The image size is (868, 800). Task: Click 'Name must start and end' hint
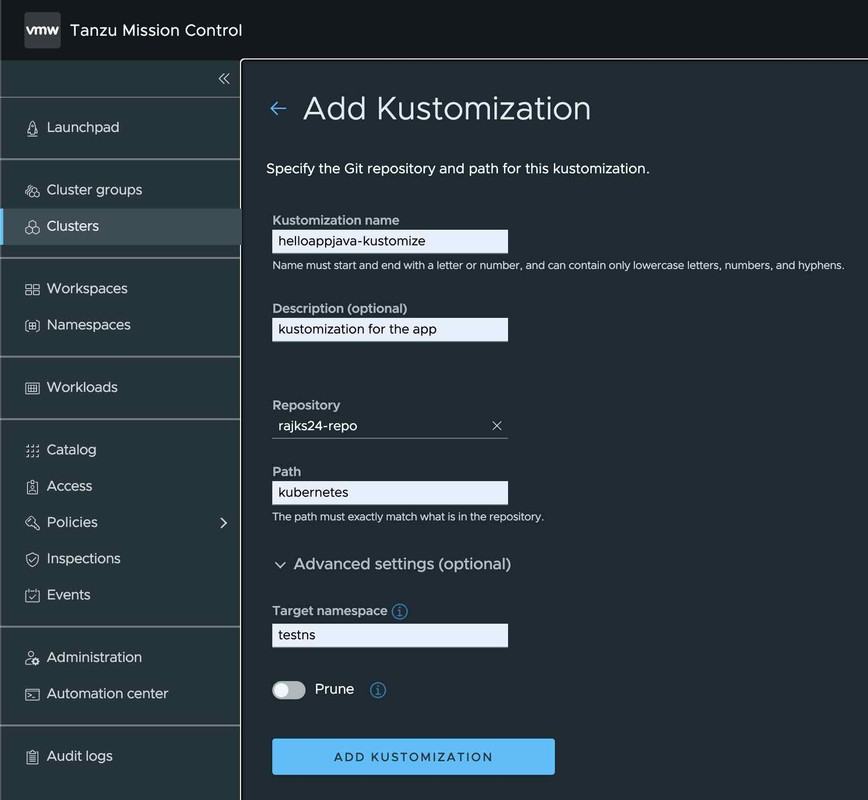point(558,265)
